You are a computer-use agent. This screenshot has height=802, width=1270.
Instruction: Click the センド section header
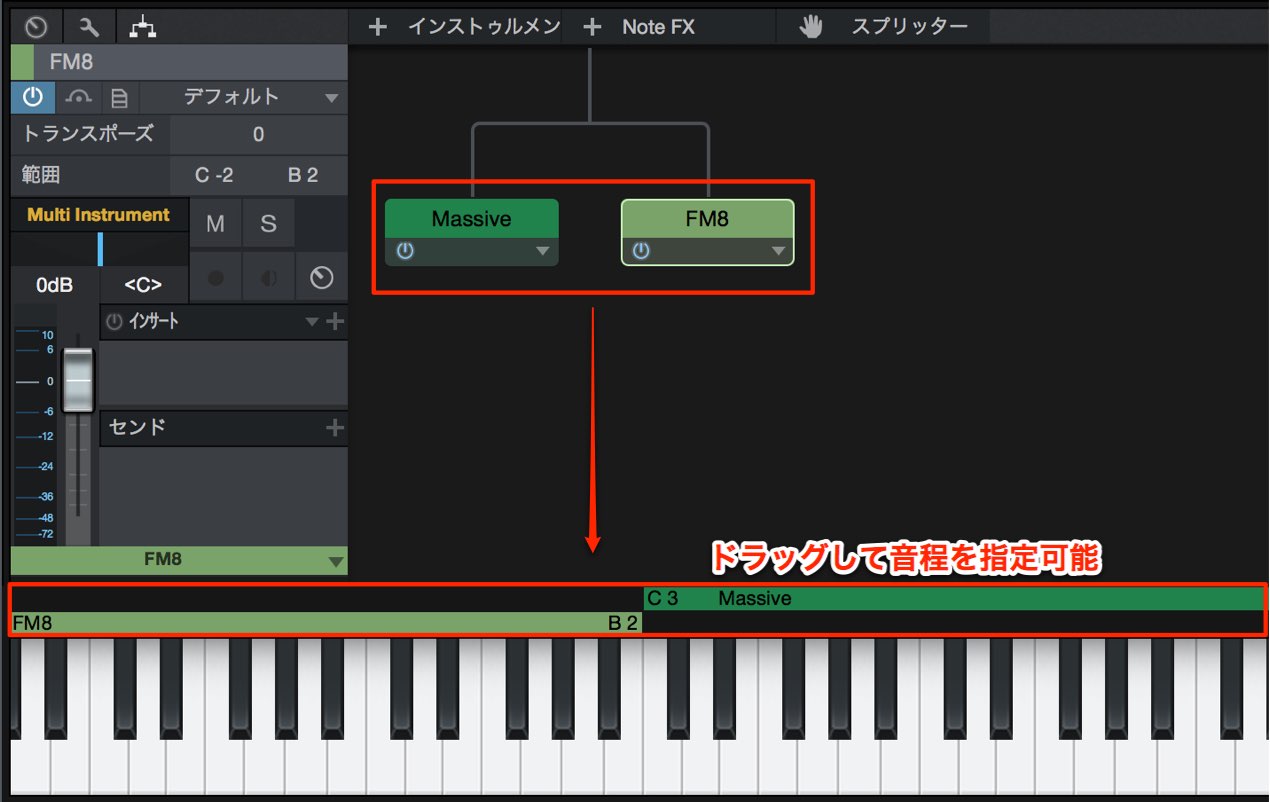click(223, 428)
